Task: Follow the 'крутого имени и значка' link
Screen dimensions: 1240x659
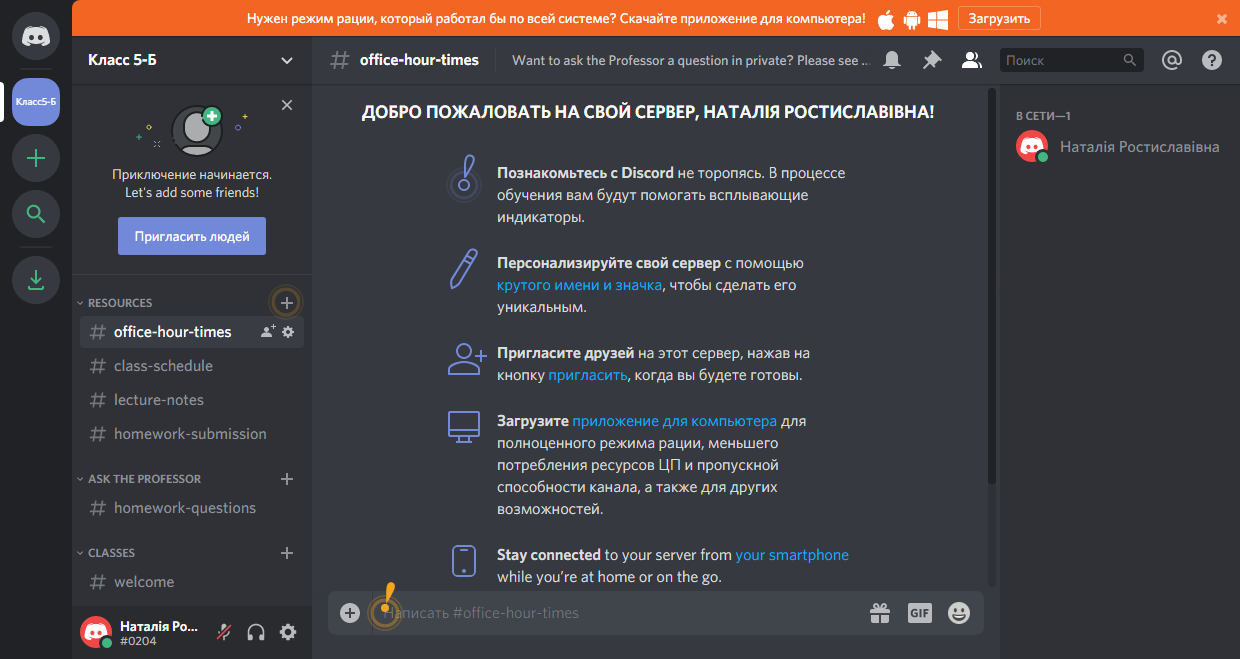Action: coord(579,285)
